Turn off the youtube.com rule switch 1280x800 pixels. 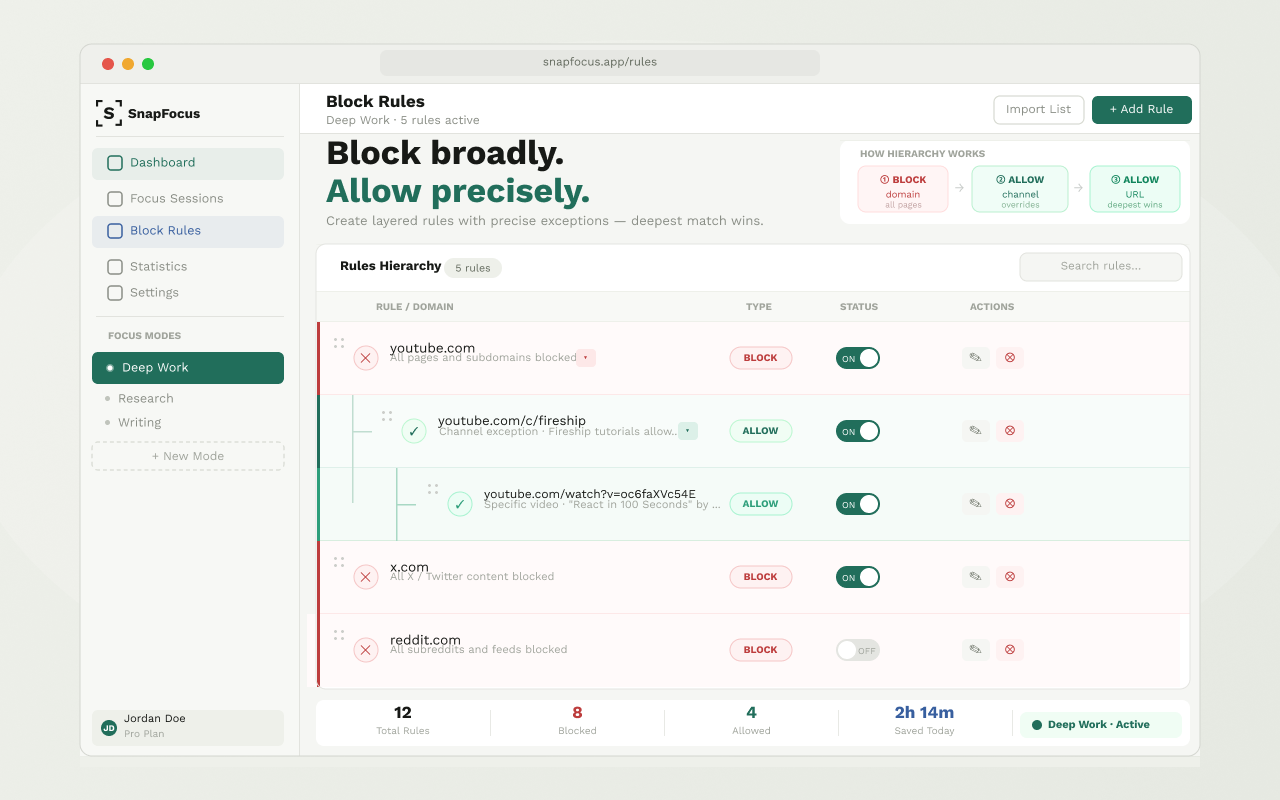click(858, 358)
